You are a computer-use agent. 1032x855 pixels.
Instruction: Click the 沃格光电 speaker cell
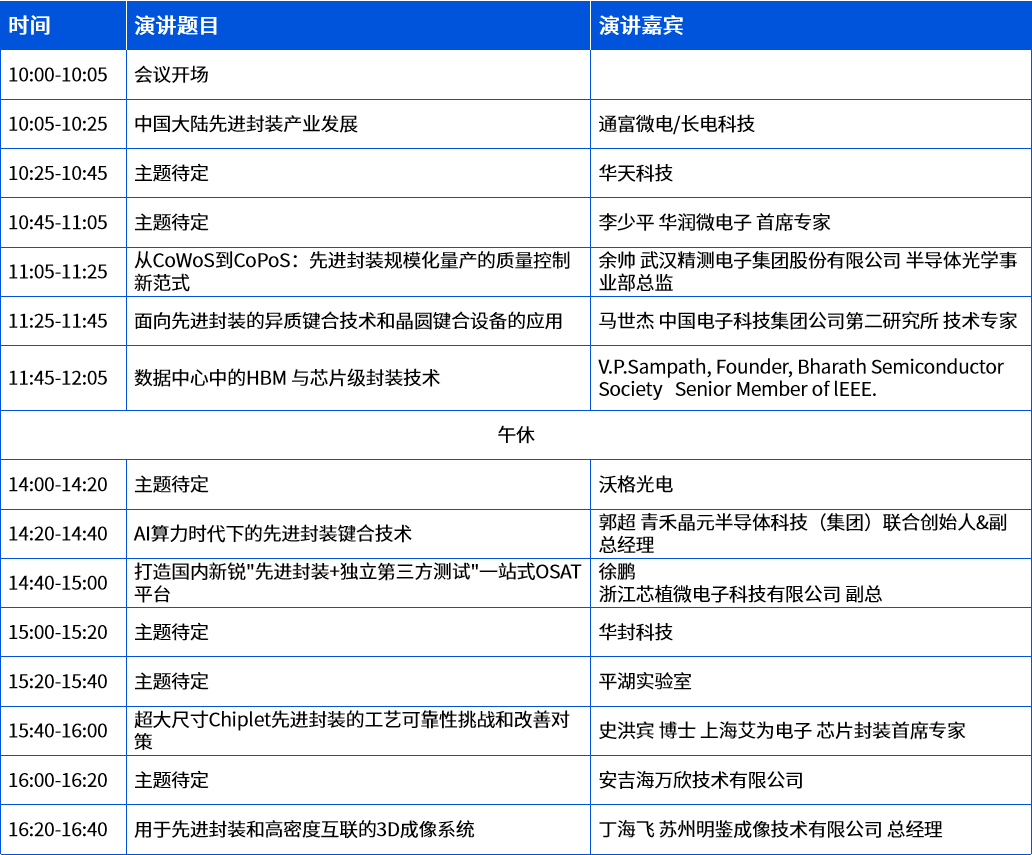tap(811, 484)
